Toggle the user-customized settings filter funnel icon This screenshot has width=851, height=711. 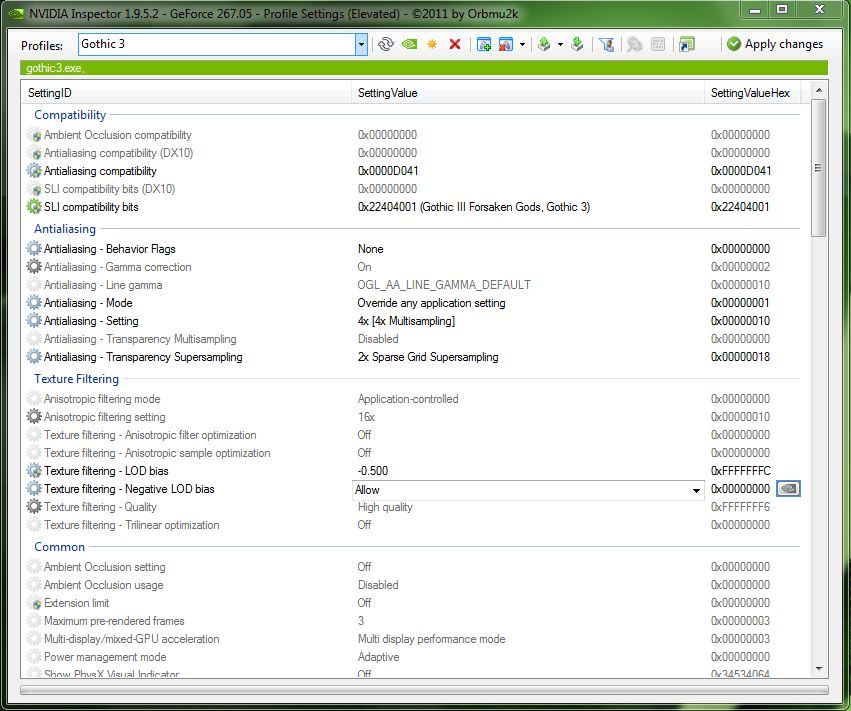tap(606, 44)
